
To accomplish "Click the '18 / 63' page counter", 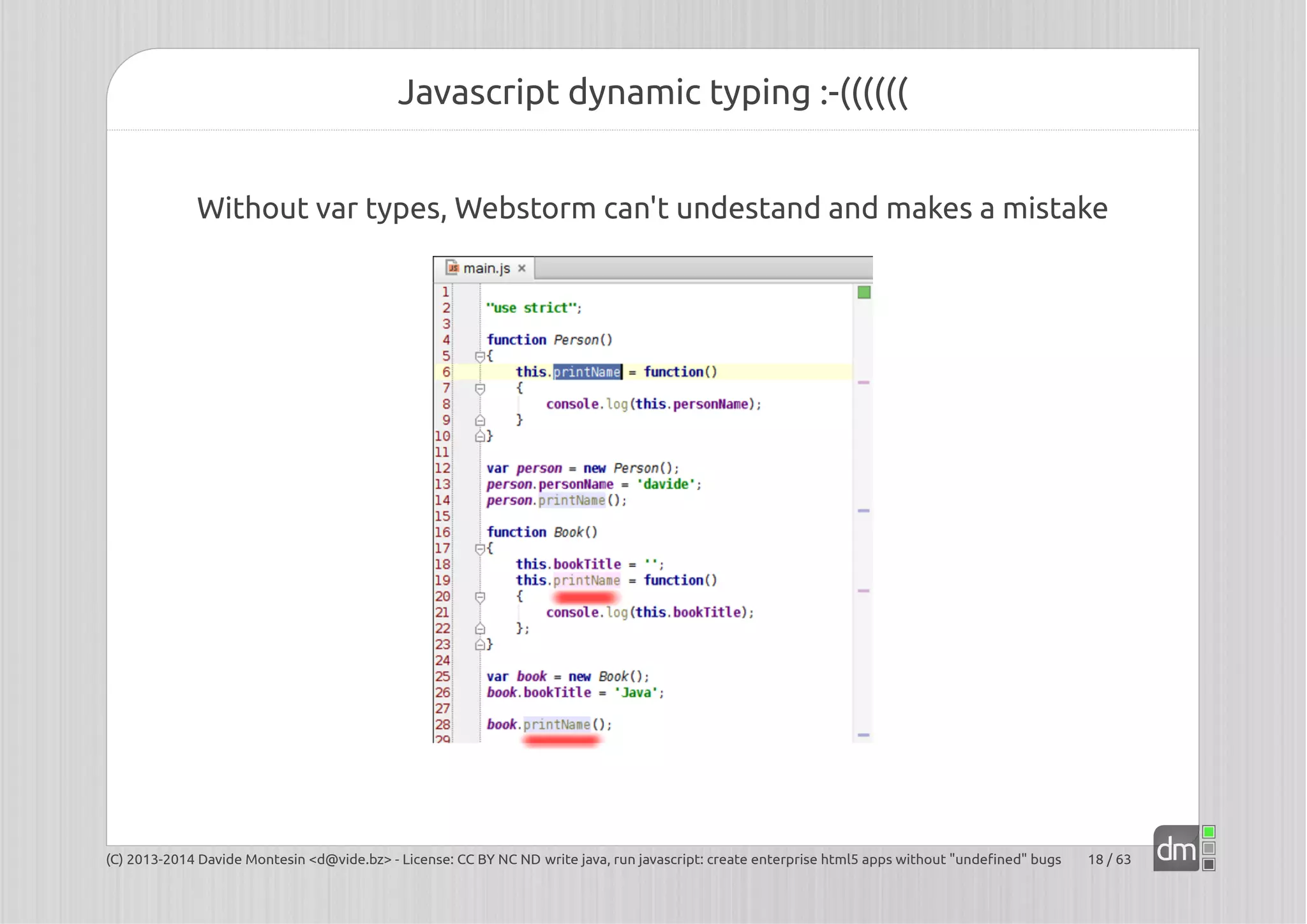I will pos(1109,860).
